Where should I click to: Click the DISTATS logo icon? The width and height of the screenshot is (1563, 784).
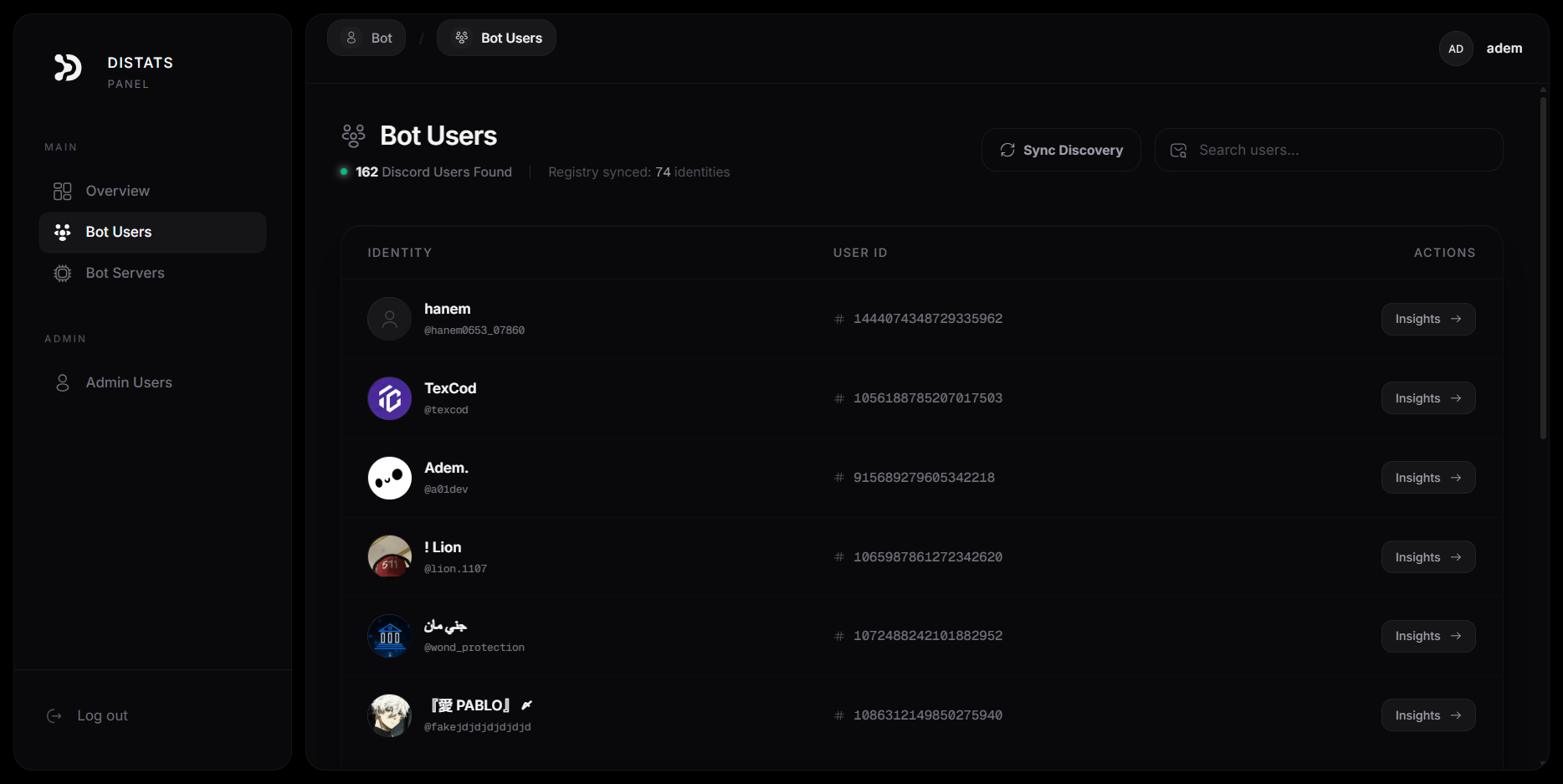click(x=68, y=69)
